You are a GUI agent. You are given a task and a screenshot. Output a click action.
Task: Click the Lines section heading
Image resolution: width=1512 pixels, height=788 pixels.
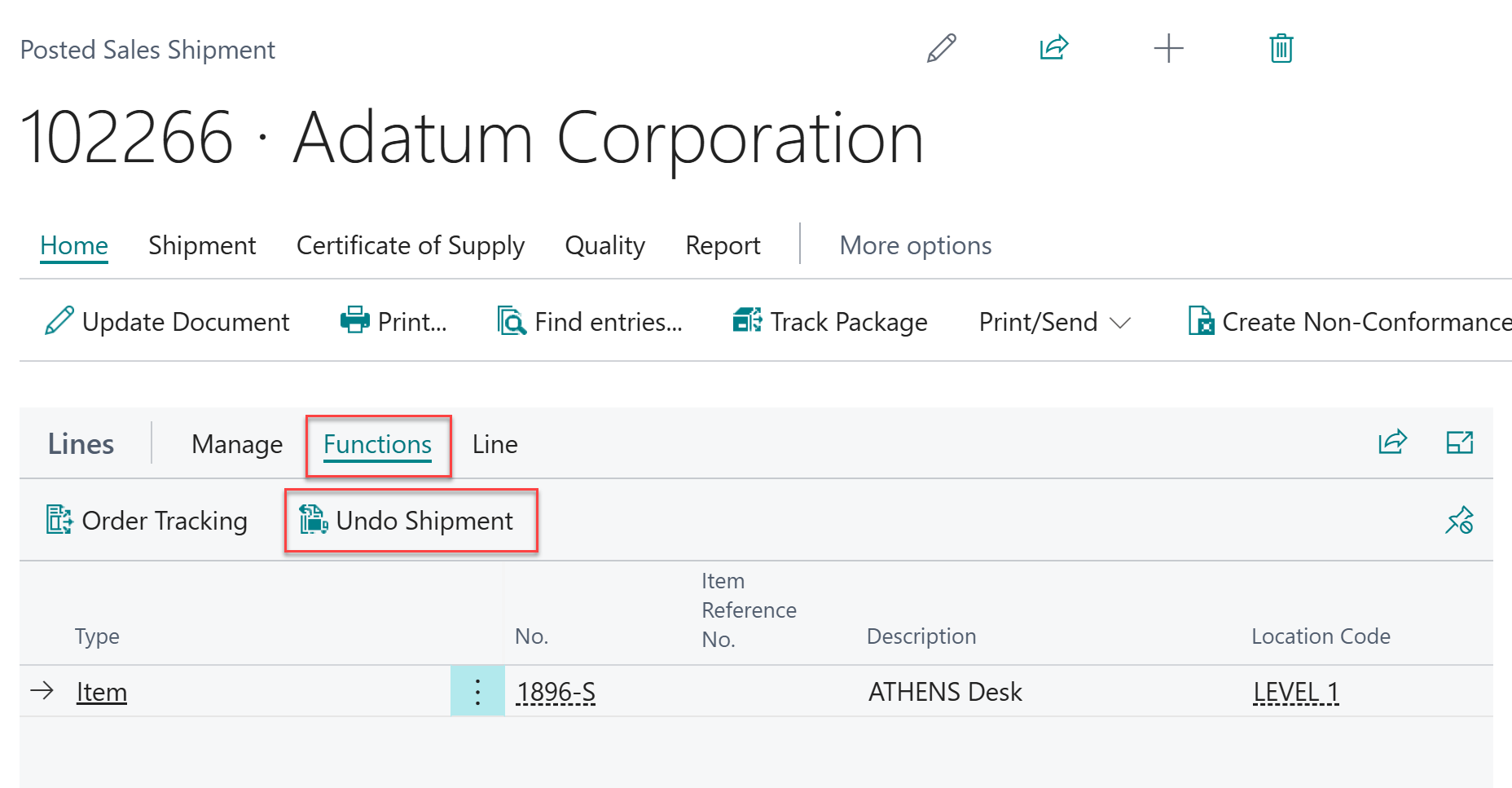click(x=81, y=444)
